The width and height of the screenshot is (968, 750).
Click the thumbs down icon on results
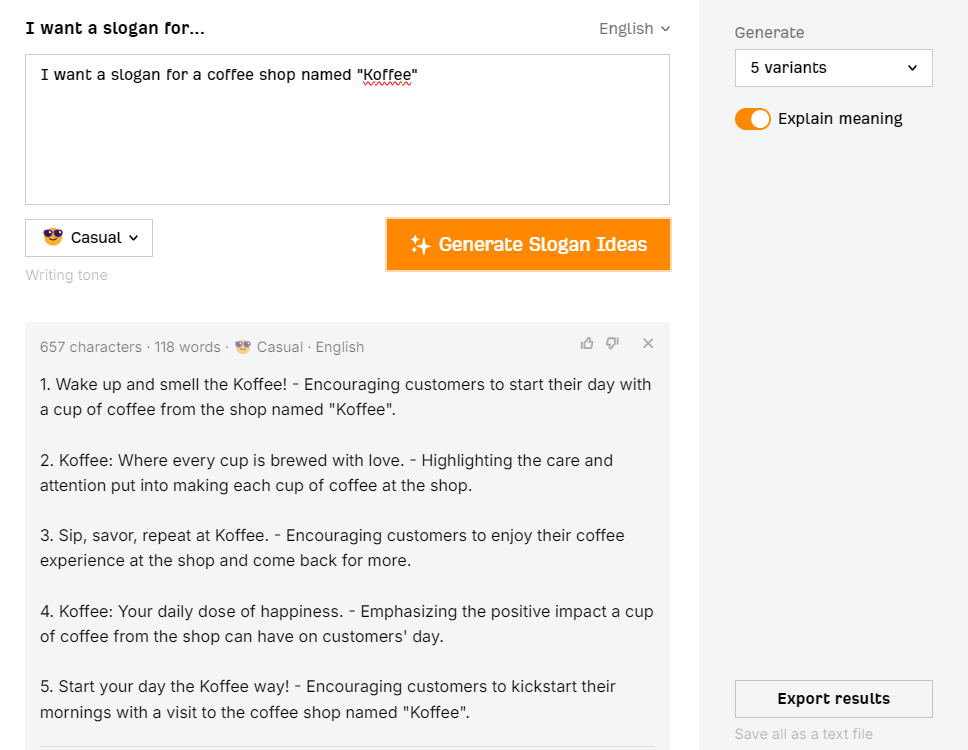coord(612,344)
